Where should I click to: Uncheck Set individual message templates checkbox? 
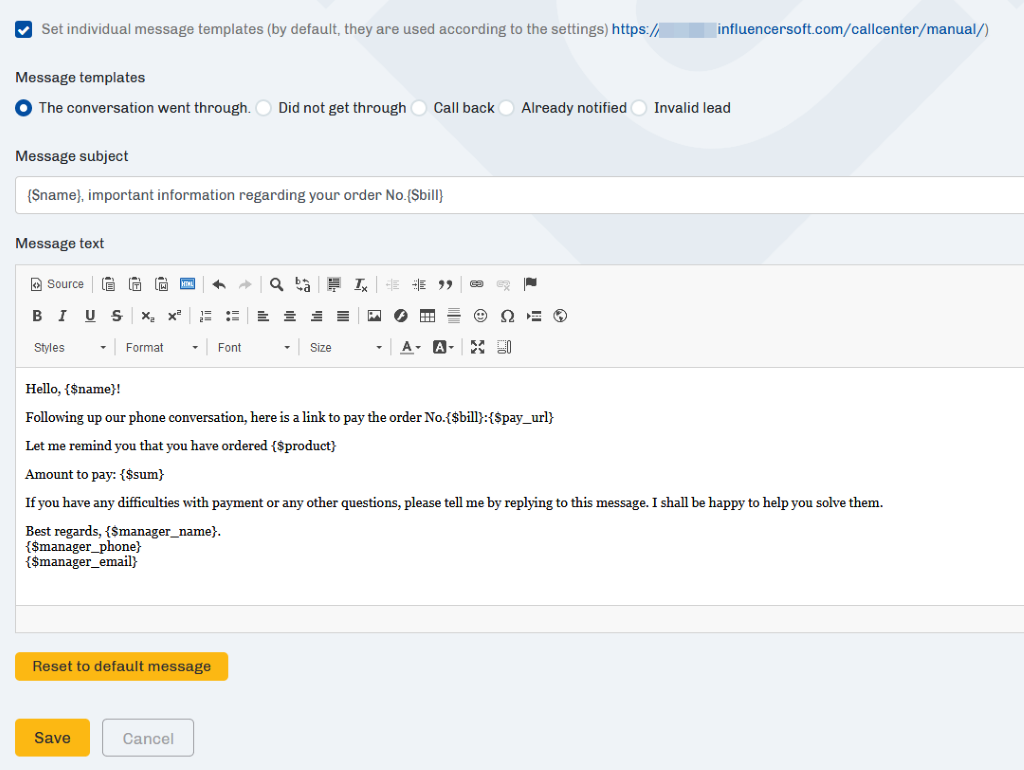[x=23, y=29]
